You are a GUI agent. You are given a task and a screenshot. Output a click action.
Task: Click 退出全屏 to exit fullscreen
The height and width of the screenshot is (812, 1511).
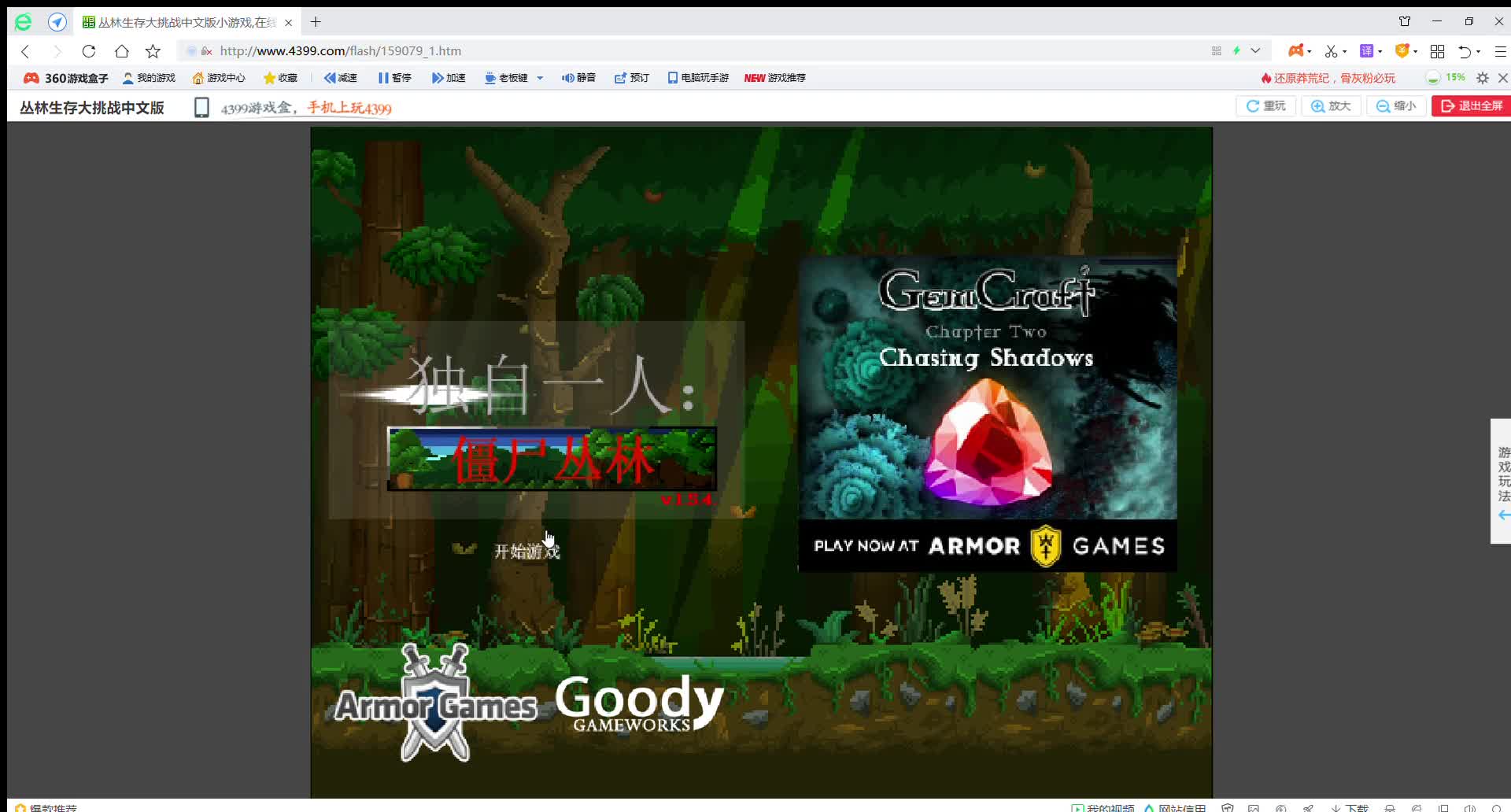[x=1471, y=106]
